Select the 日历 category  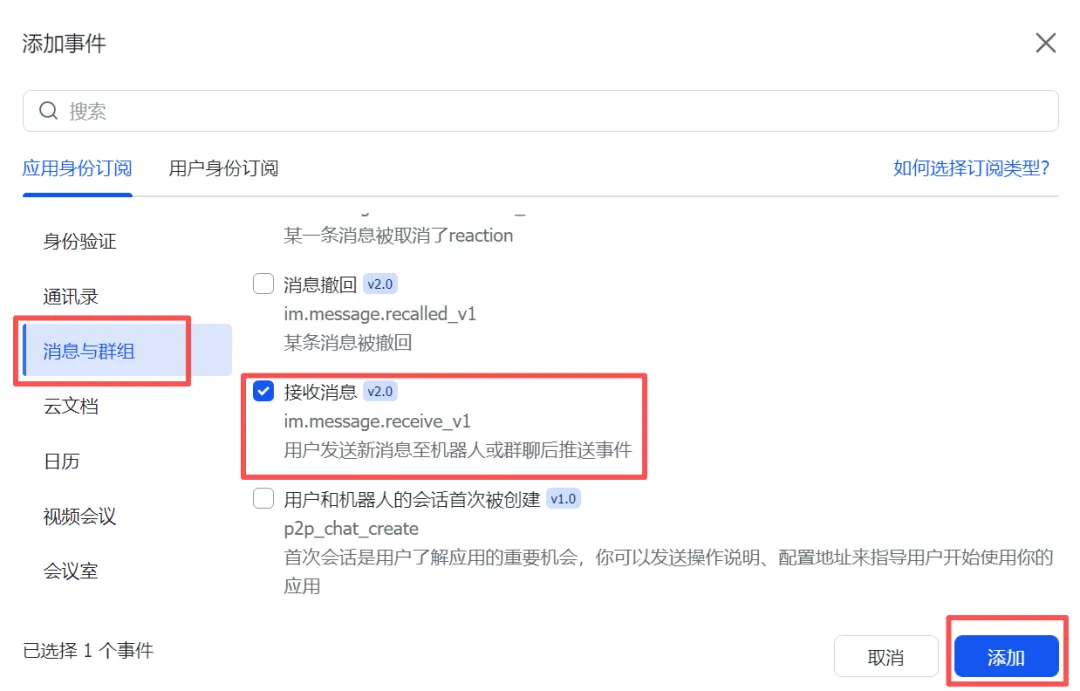click(x=61, y=461)
